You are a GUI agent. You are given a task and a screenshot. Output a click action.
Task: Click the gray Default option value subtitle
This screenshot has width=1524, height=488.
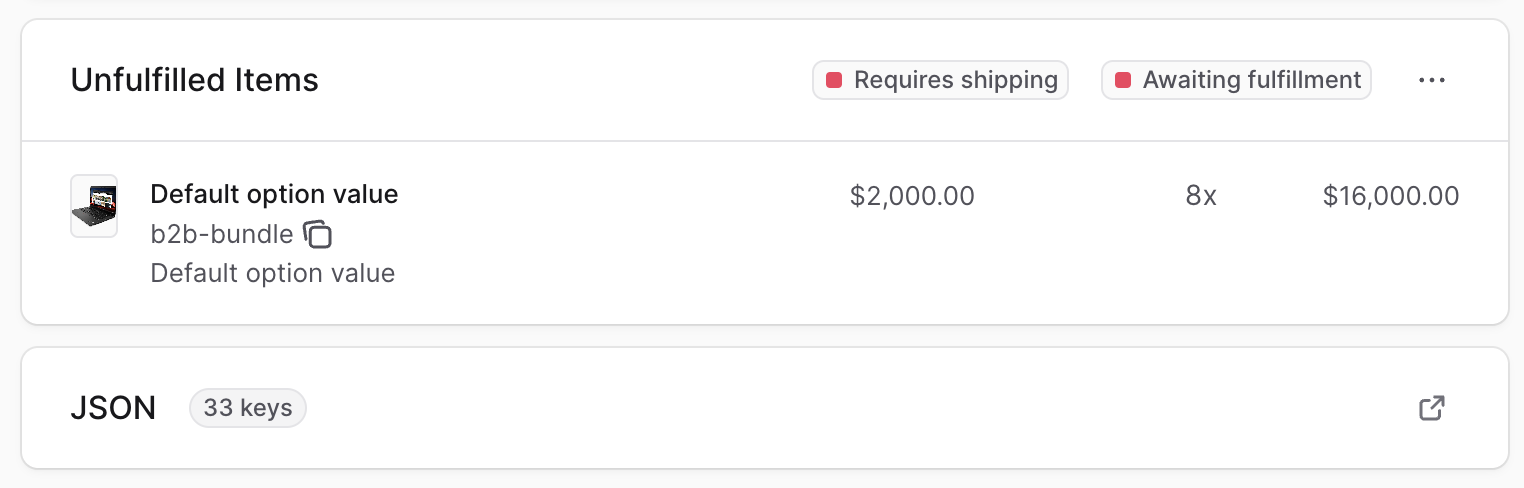[x=272, y=273]
